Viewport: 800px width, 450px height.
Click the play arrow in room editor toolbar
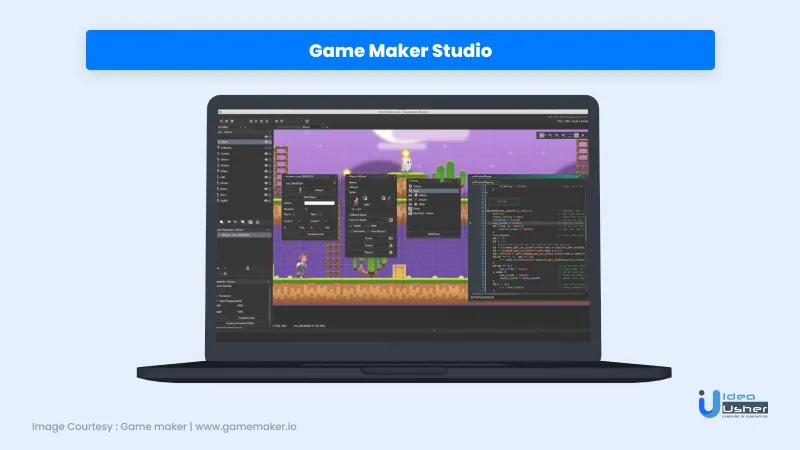pyautogui.click(x=583, y=135)
